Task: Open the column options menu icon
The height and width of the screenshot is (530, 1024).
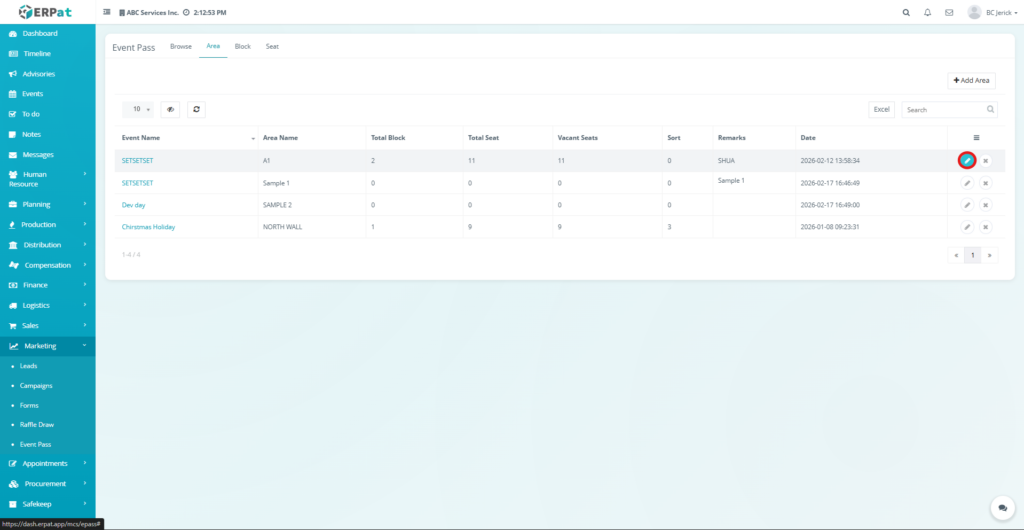Action: [x=976, y=137]
